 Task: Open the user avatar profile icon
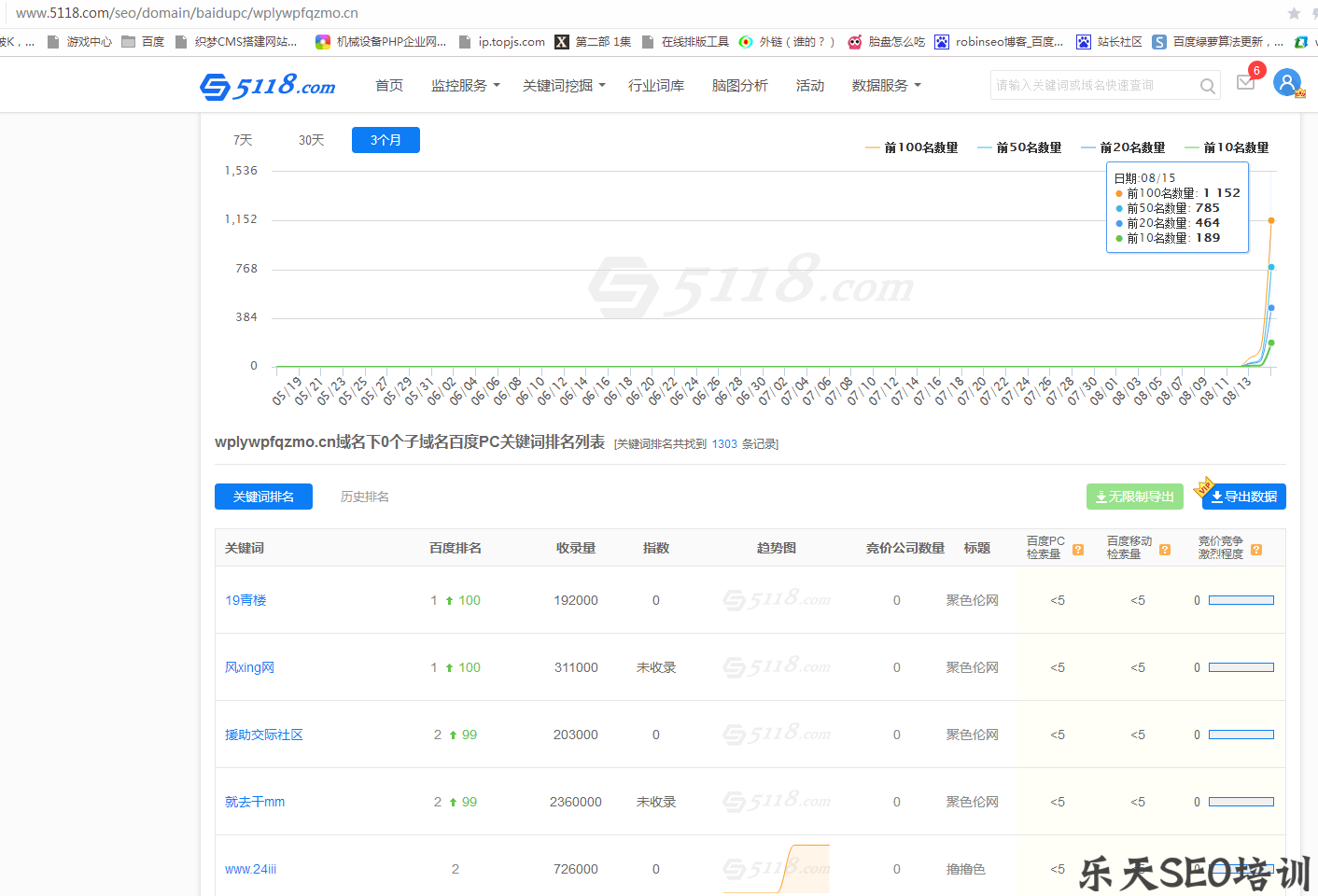[x=1287, y=83]
